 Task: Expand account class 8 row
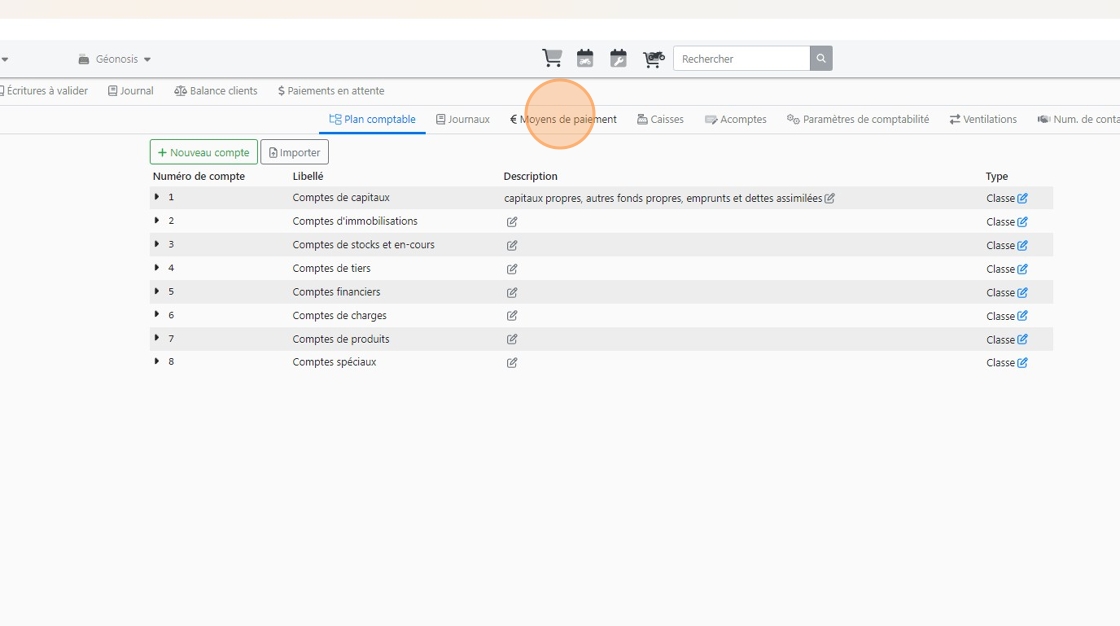tap(156, 361)
